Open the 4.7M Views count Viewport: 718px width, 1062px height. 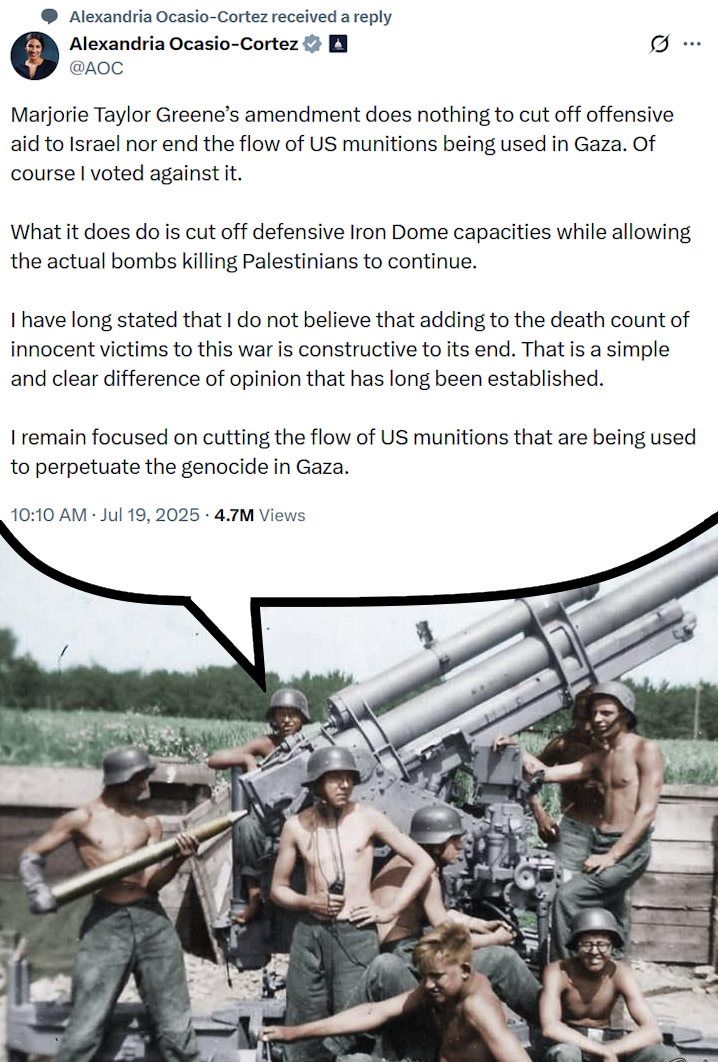(260, 516)
